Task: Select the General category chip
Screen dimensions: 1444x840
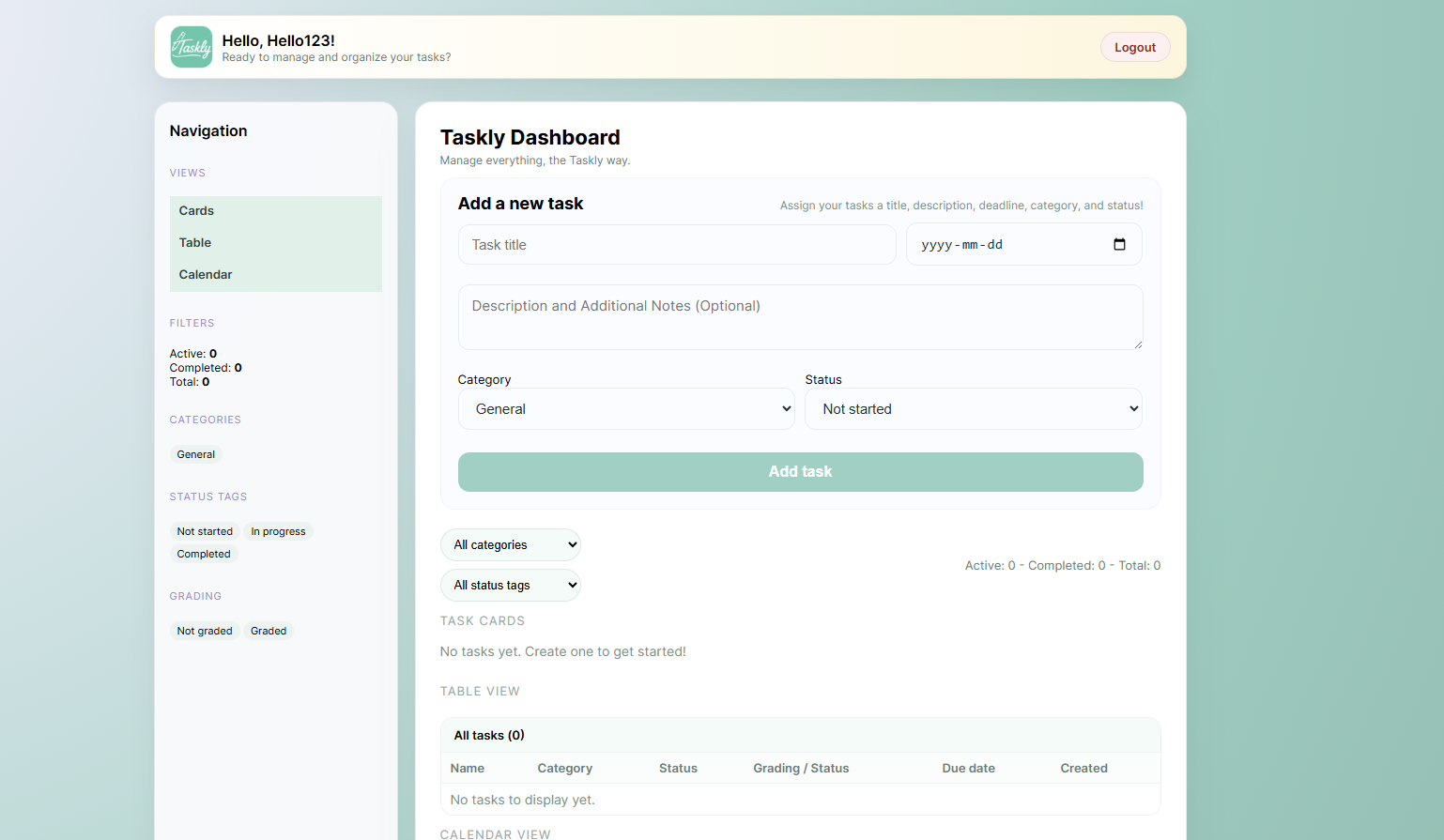Action: pos(195,454)
